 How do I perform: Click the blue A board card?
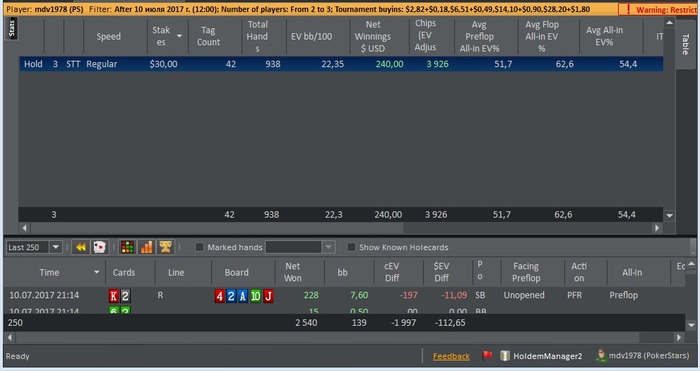[243, 296]
